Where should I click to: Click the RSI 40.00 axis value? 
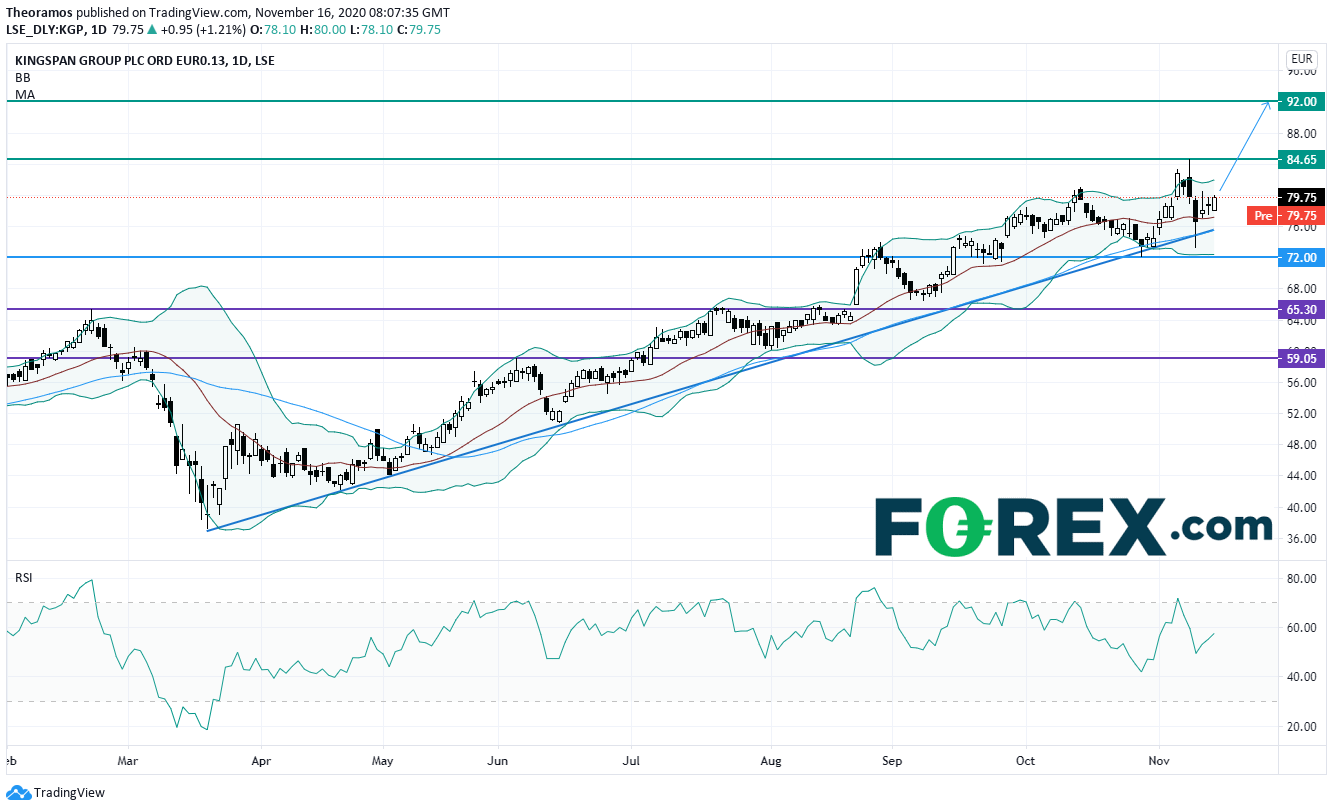pyautogui.click(x=1300, y=677)
